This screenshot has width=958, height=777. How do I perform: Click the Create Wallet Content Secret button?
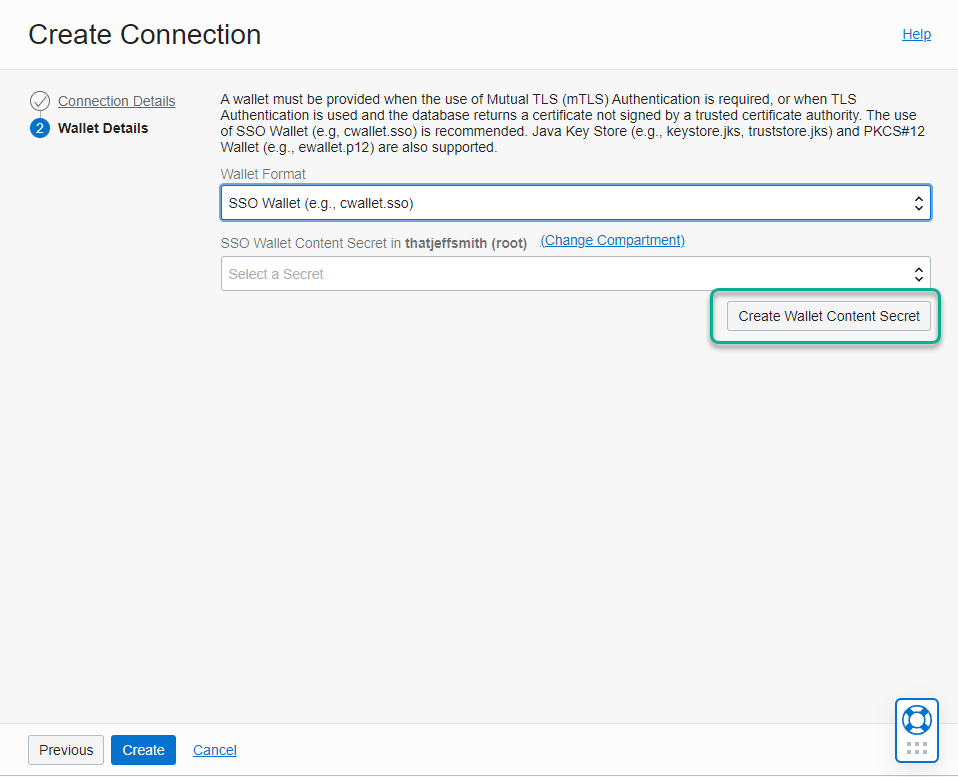click(x=828, y=316)
